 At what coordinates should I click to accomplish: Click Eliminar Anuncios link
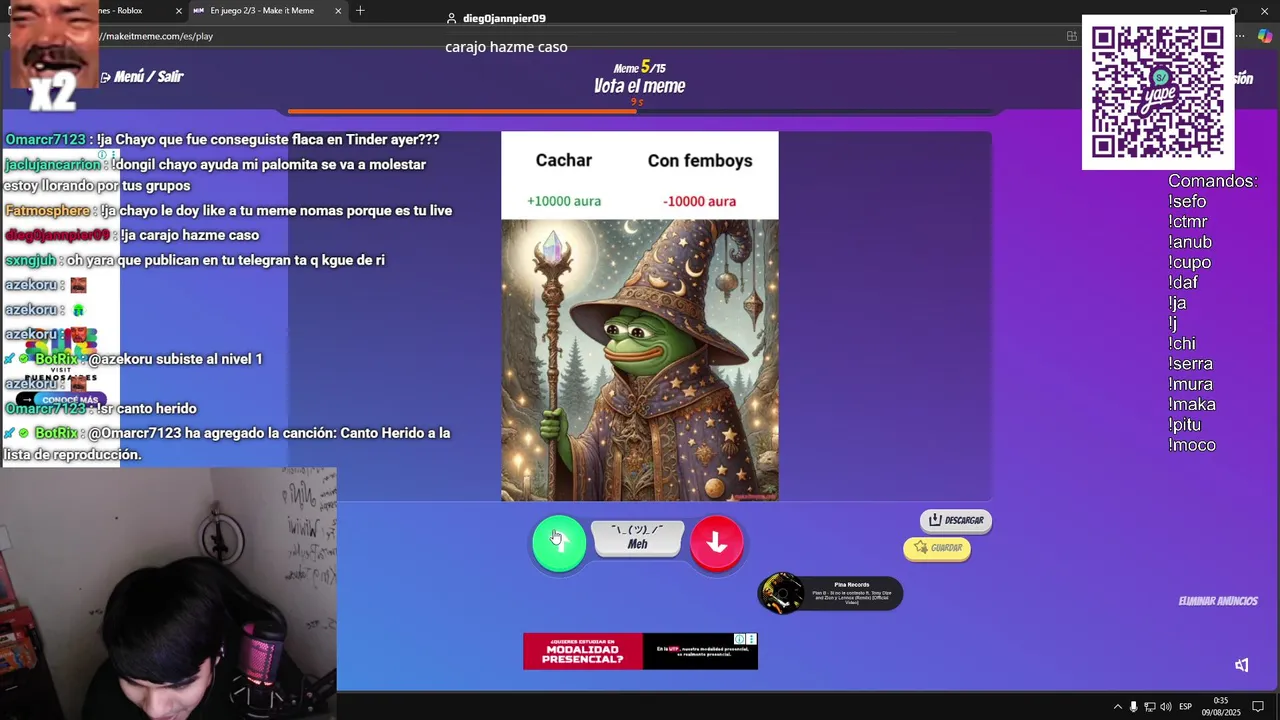click(1218, 601)
